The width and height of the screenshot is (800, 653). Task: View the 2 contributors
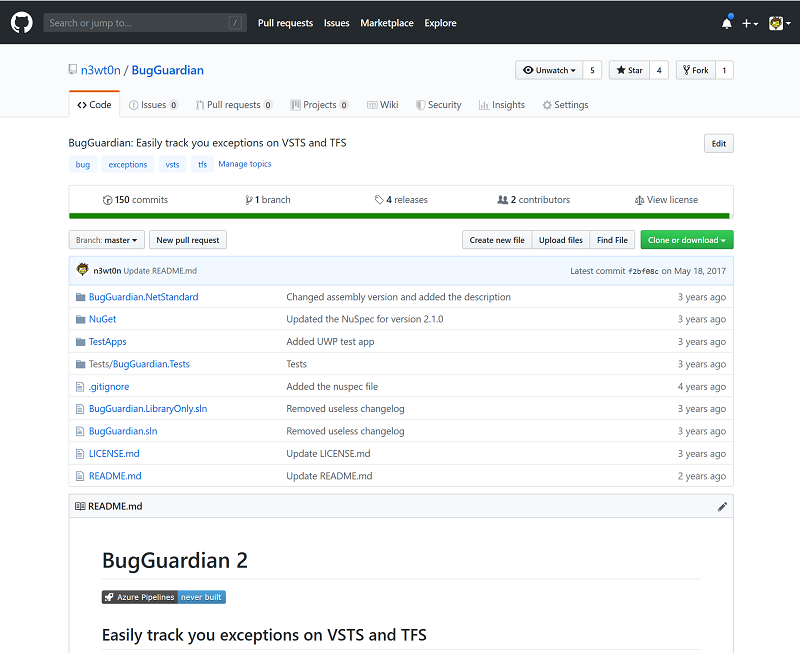pyautogui.click(x=534, y=199)
